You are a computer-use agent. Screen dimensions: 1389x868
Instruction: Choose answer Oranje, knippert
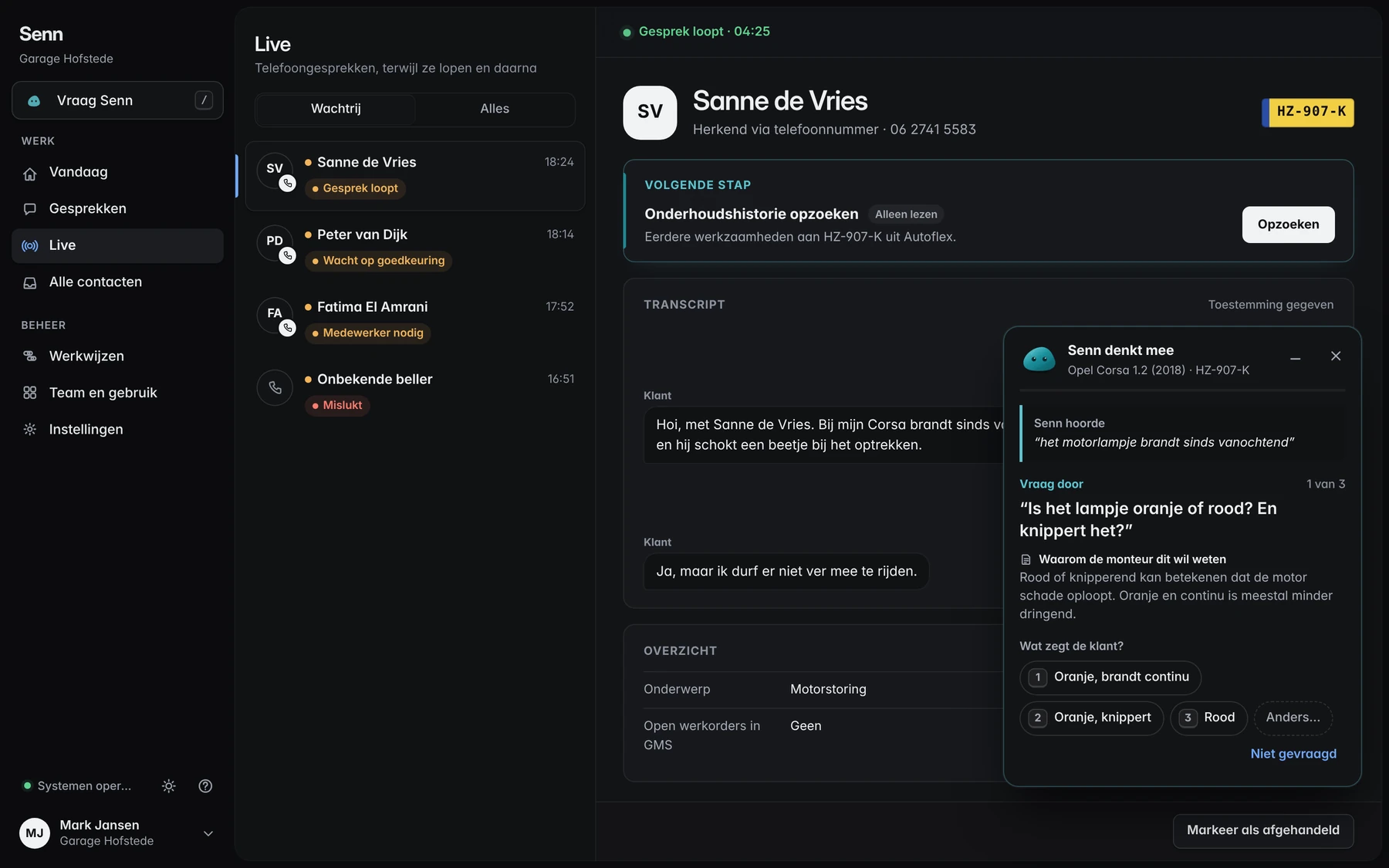(x=1091, y=718)
